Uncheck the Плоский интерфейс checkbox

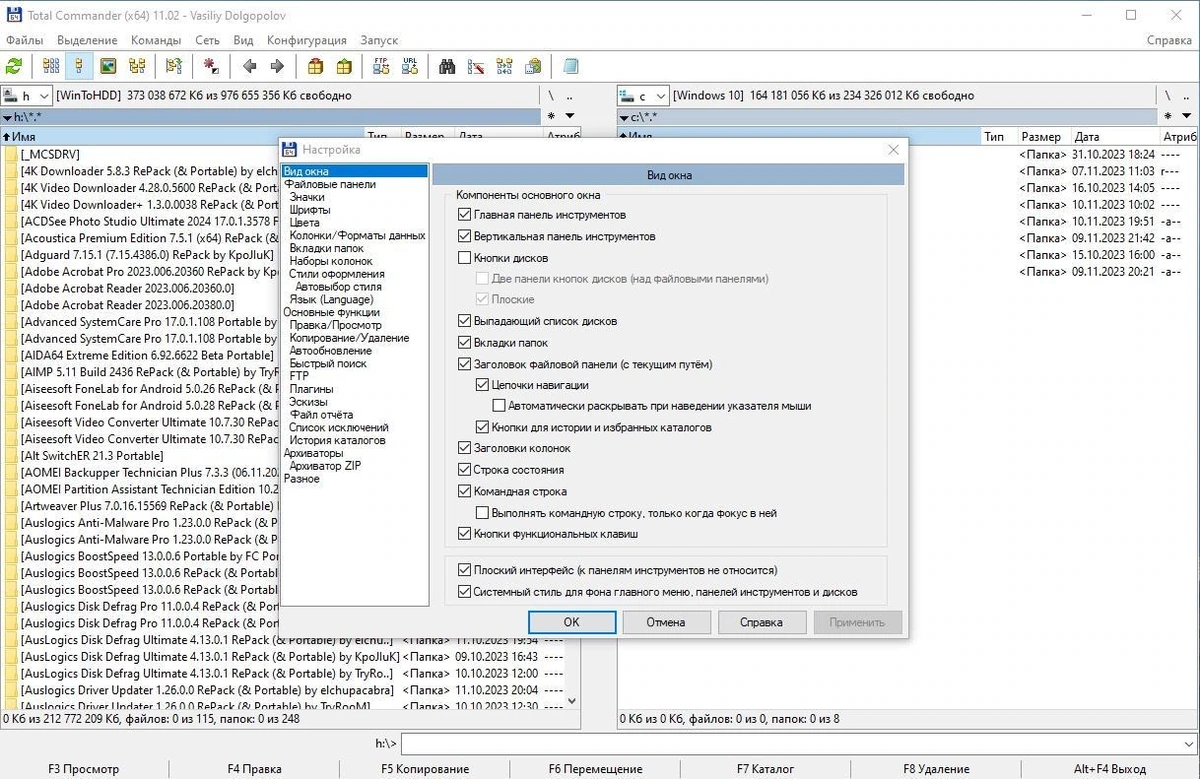tap(464, 570)
